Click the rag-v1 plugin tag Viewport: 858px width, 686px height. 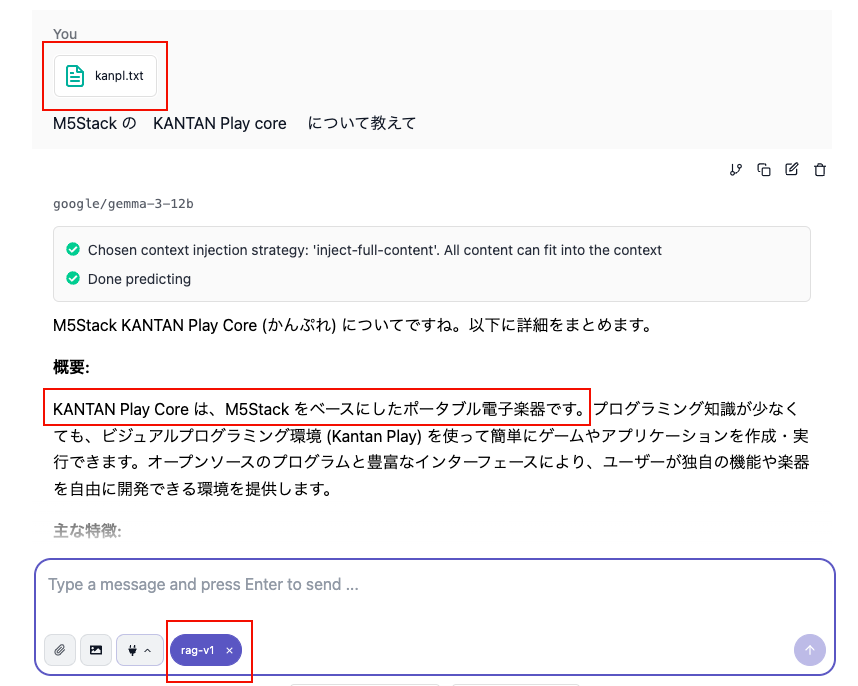pos(197,650)
